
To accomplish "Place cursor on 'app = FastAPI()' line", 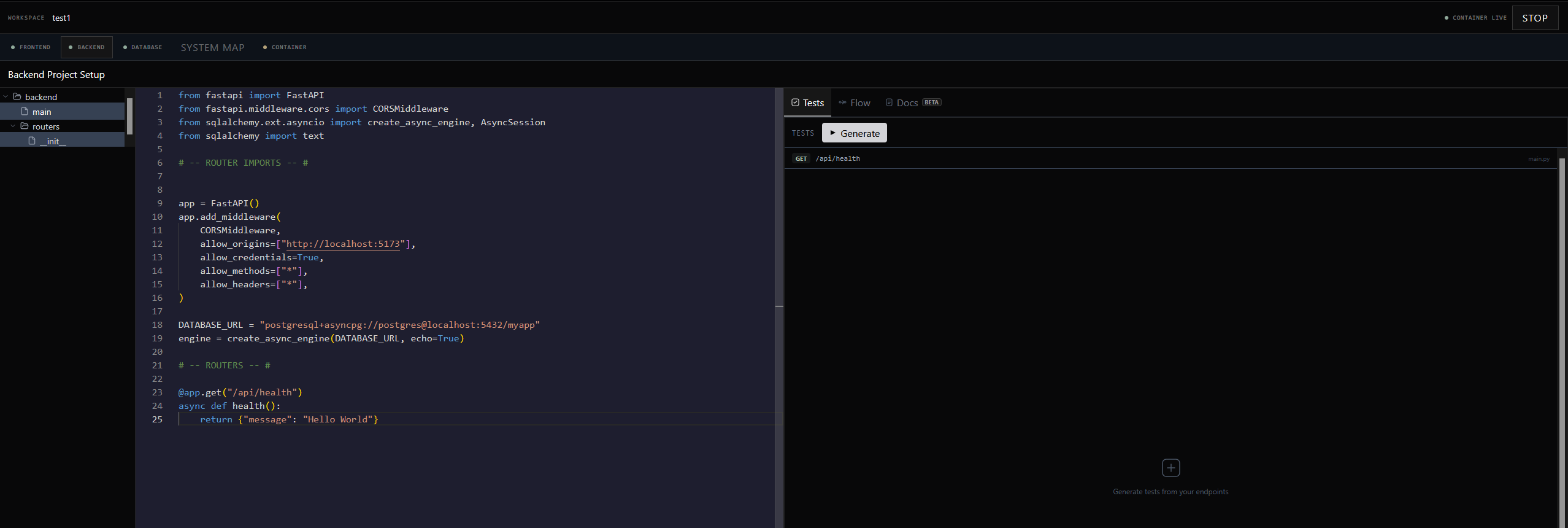I will pyautogui.click(x=219, y=203).
